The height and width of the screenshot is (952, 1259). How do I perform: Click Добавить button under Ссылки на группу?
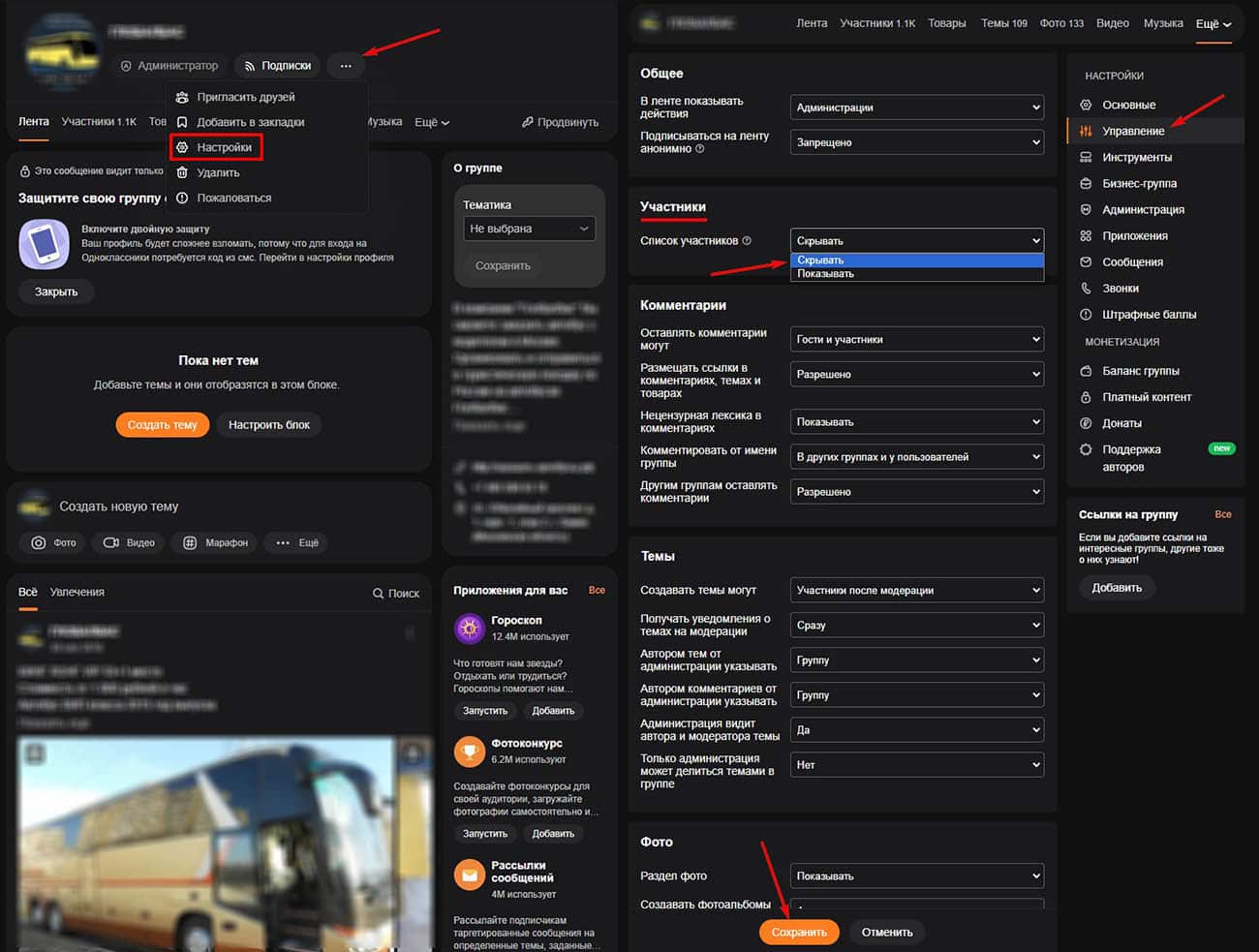point(1117,588)
